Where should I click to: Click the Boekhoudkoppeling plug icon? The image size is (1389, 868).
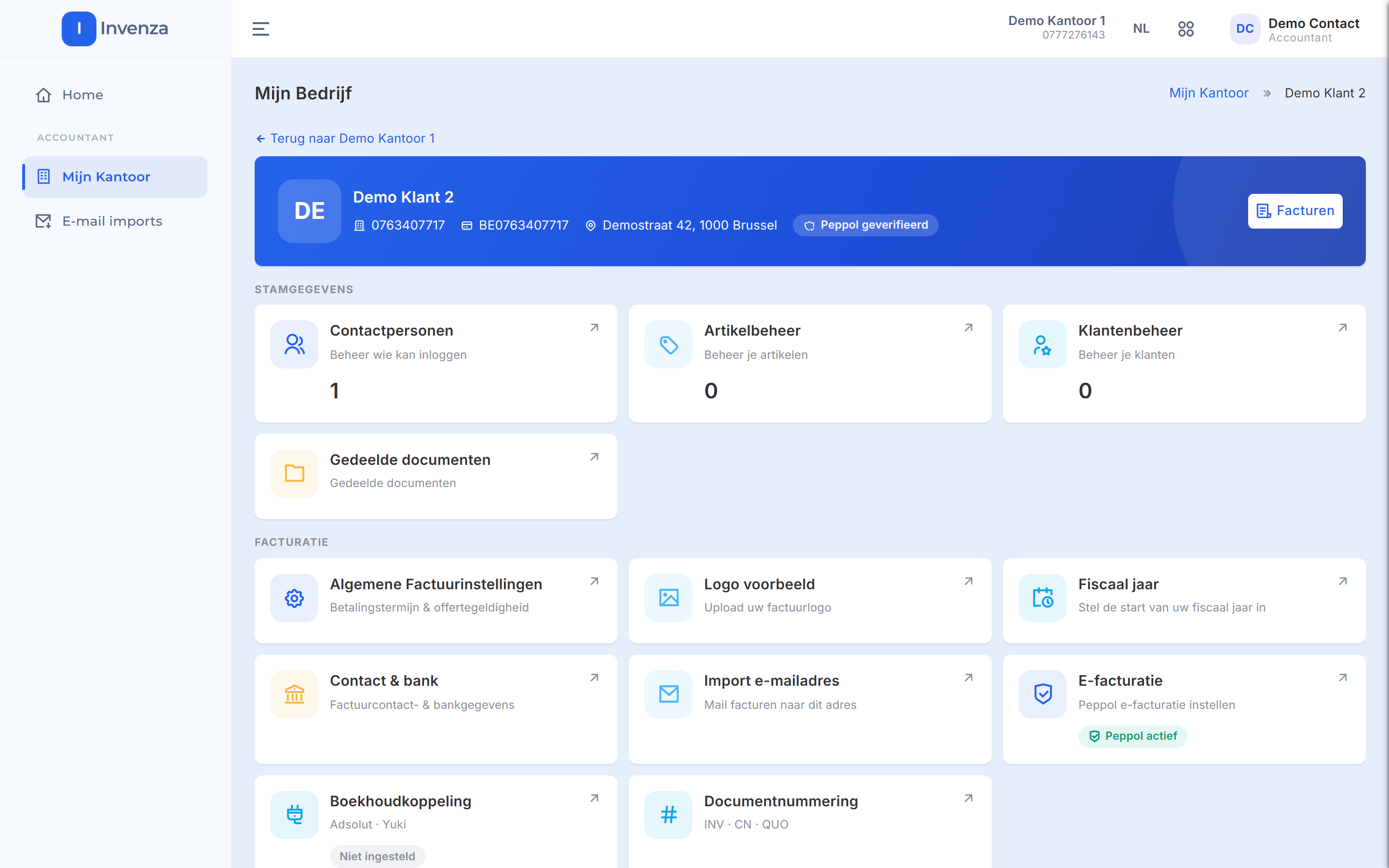point(295,814)
